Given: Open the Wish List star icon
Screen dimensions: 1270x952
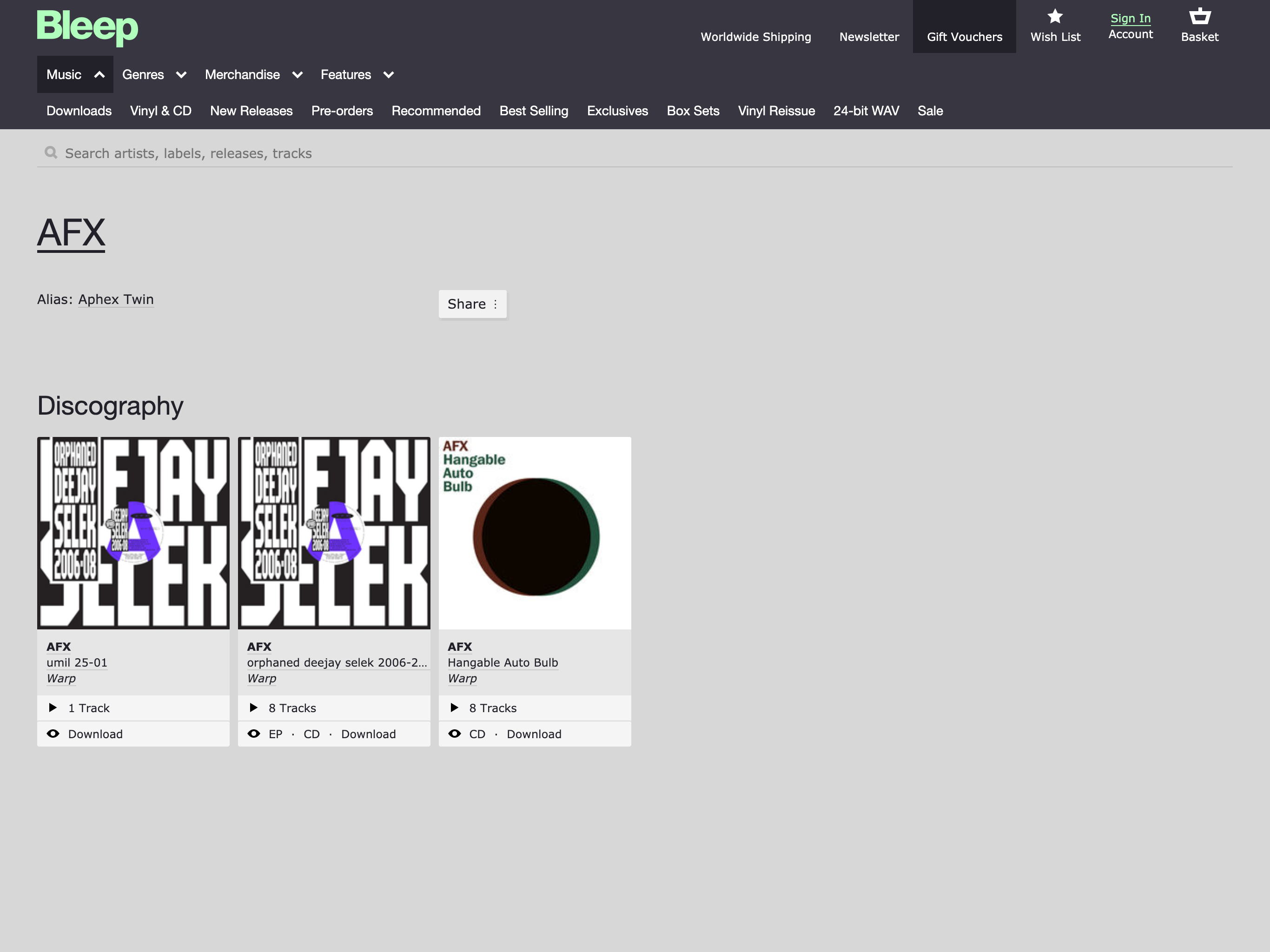Looking at the screenshot, I should pyautogui.click(x=1055, y=17).
